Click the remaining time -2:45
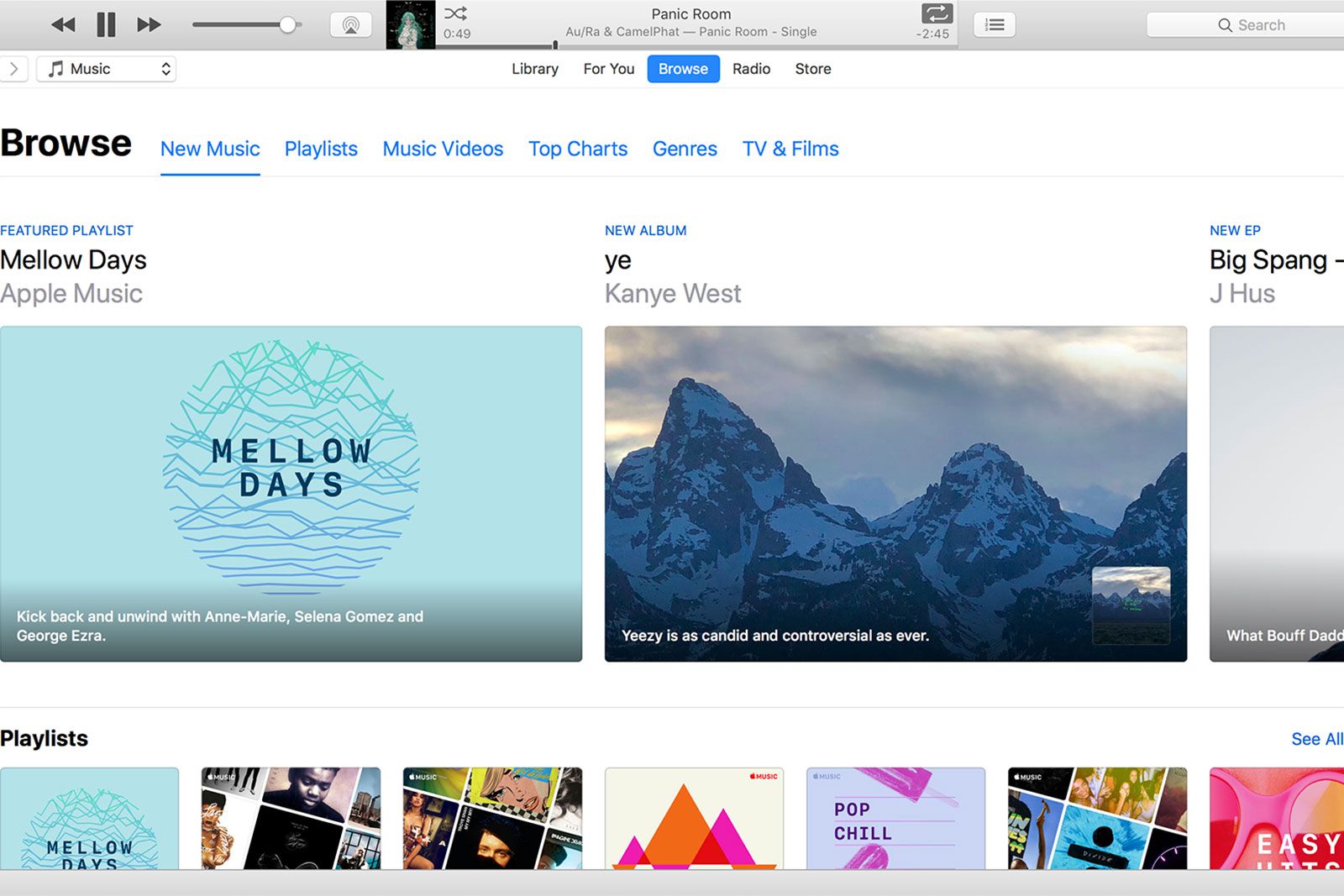 pyautogui.click(x=932, y=34)
